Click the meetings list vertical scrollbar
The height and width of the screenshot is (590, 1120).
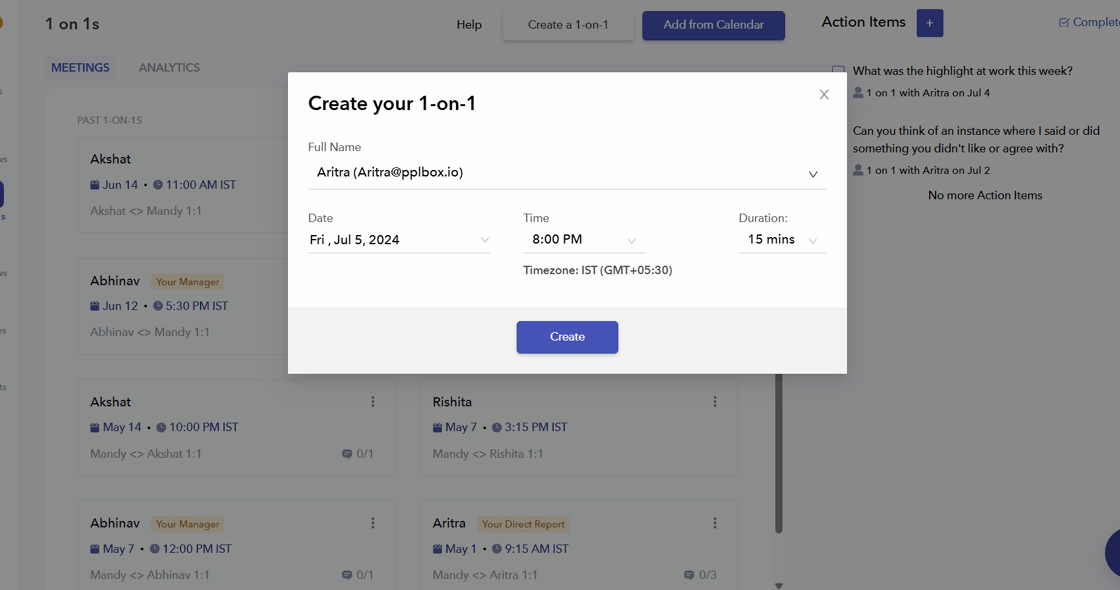click(x=779, y=450)
